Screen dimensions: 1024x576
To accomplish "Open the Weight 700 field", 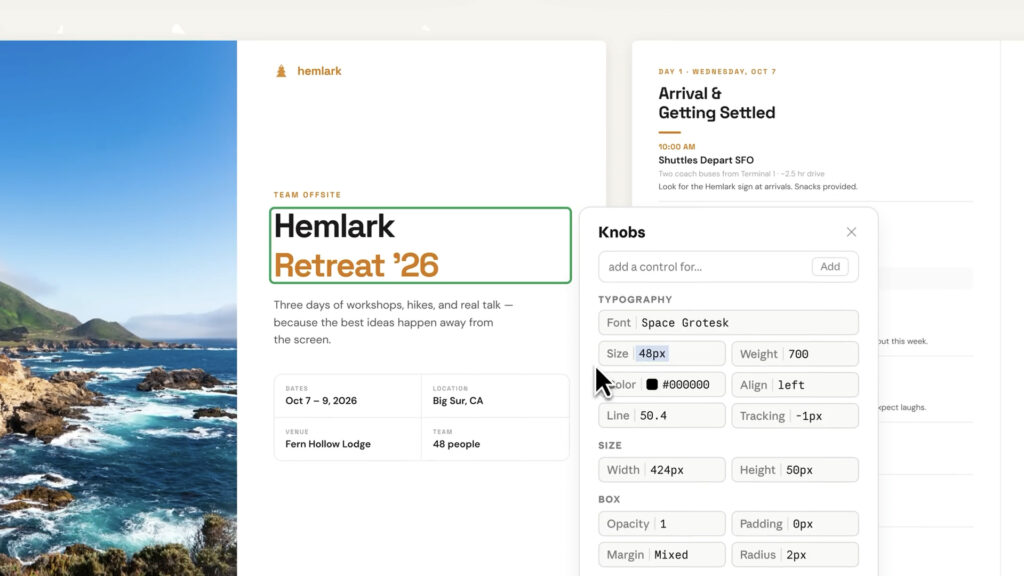I will [795, 354].
